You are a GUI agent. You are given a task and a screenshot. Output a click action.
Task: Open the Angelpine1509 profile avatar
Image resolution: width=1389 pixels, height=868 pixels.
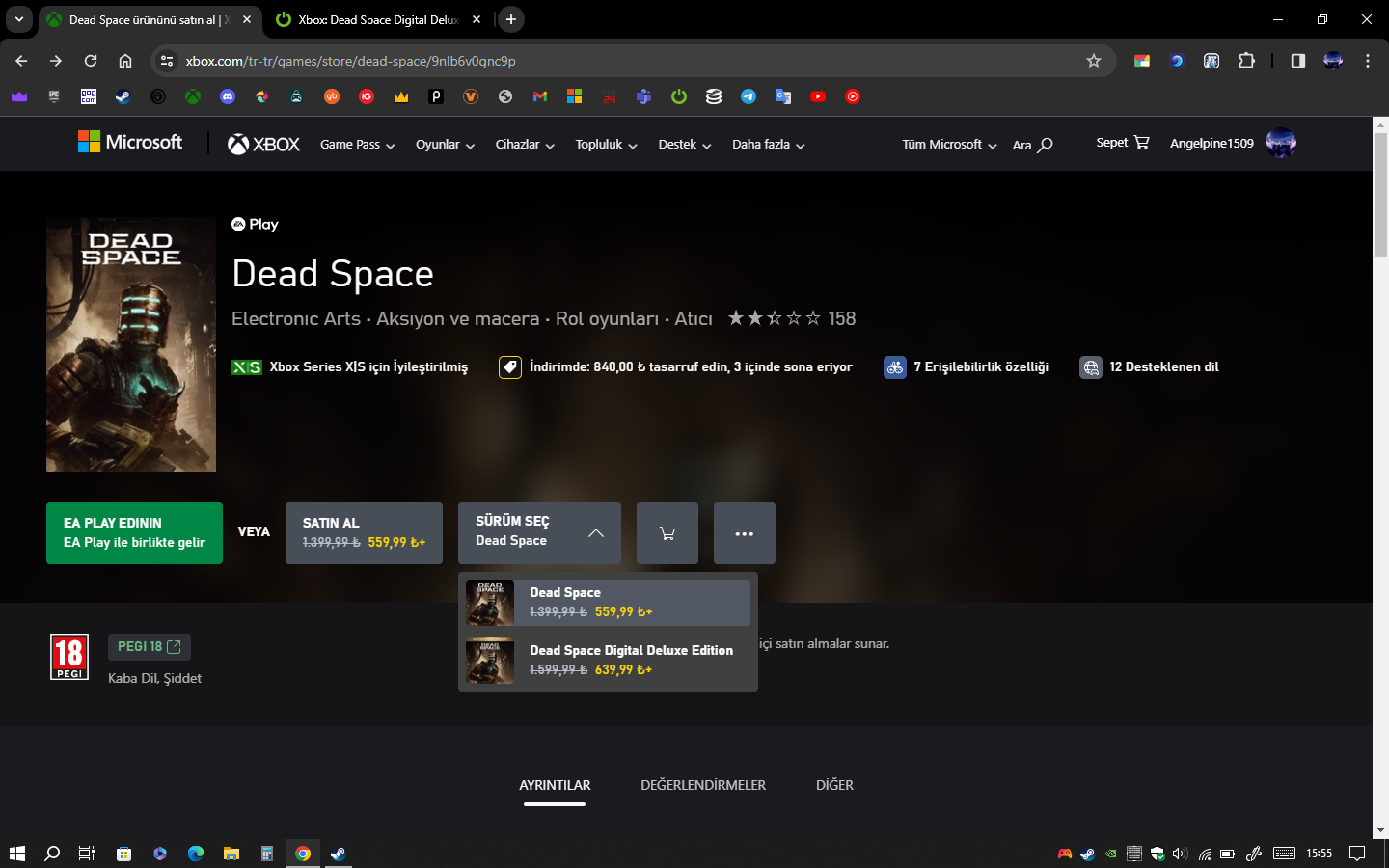tap(1281, 143)
